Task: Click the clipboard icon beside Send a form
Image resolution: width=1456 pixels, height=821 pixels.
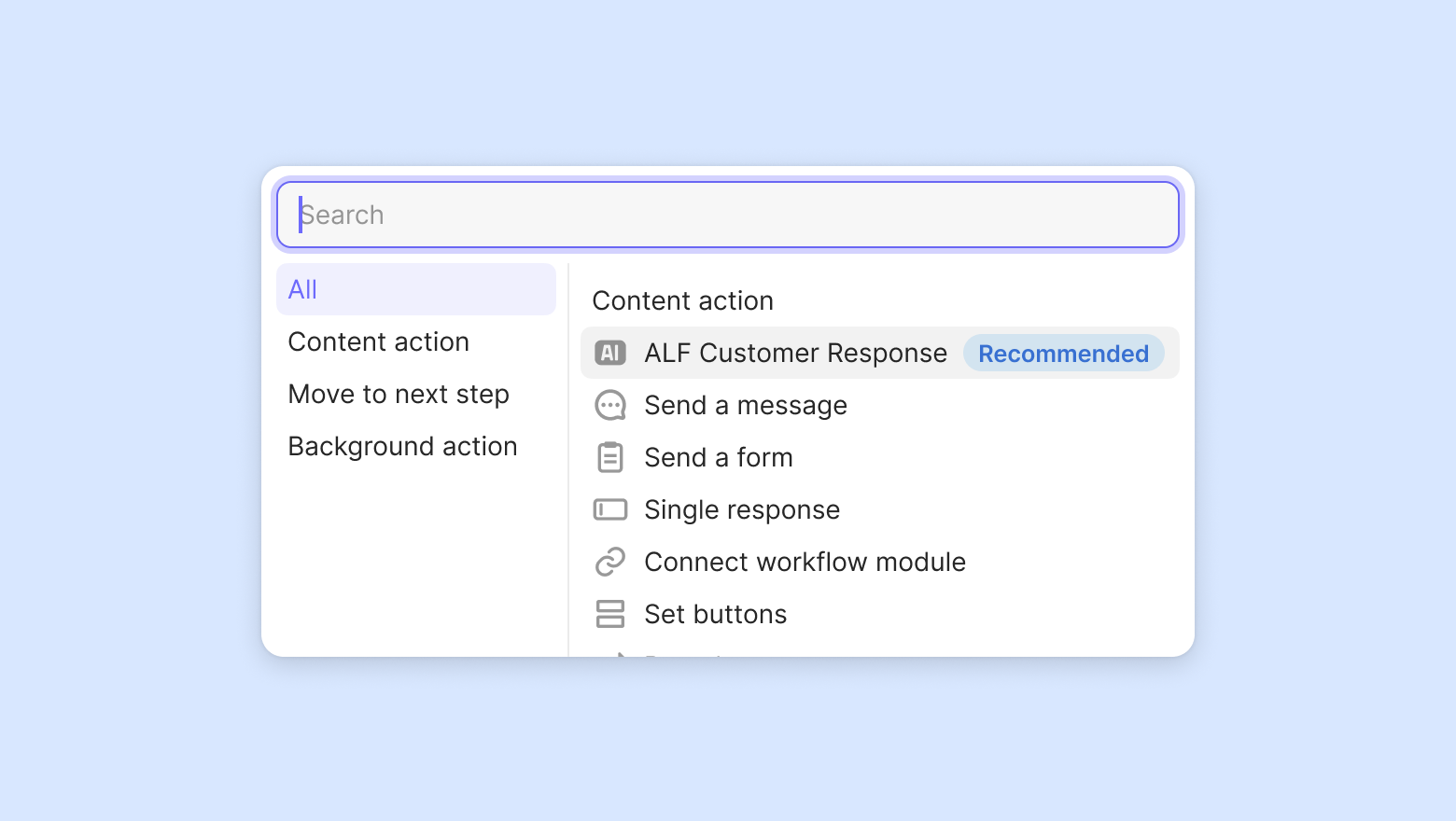Action: (x=610, y=457)
